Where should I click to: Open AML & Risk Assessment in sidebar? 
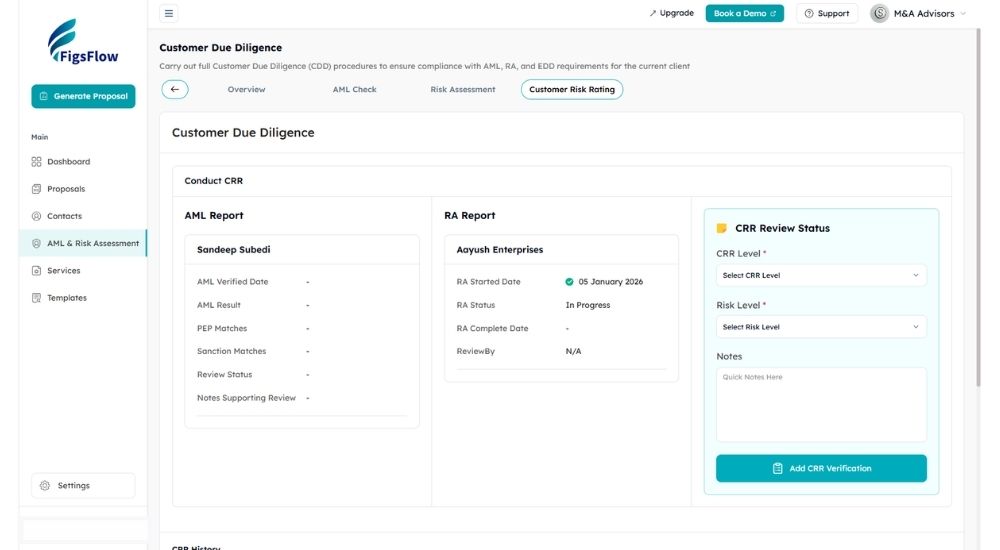pos(84,243)
